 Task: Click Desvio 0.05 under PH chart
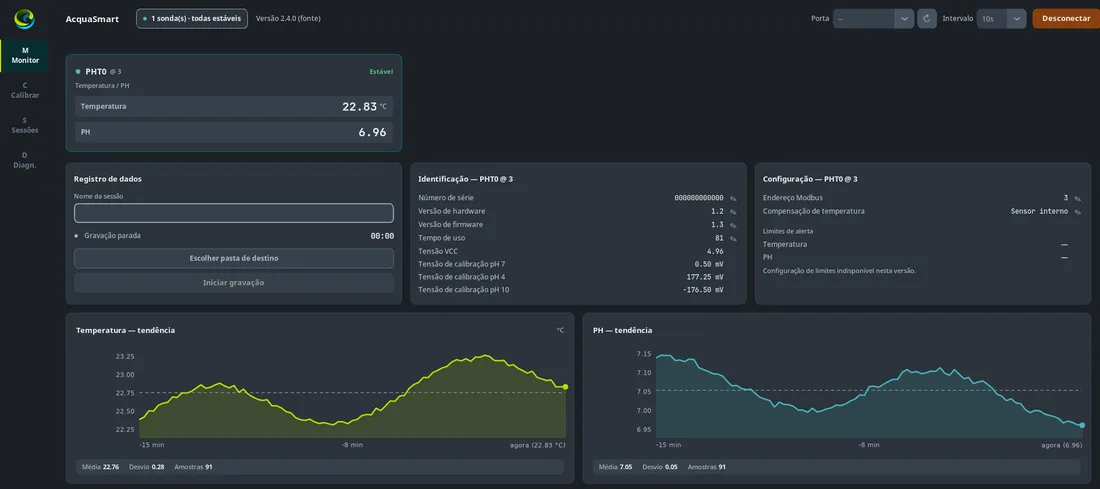click(659, 467)
